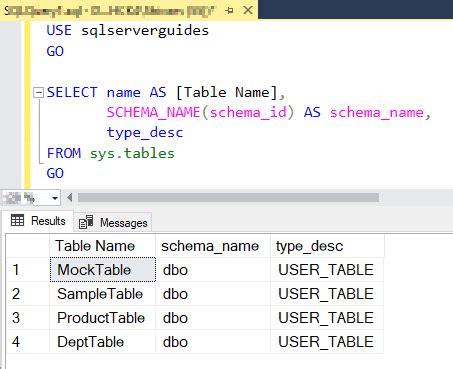The image size is (453, 369).
Task: Place cursor on sqlserverguides in USE statement
Action: click(145, 31)
